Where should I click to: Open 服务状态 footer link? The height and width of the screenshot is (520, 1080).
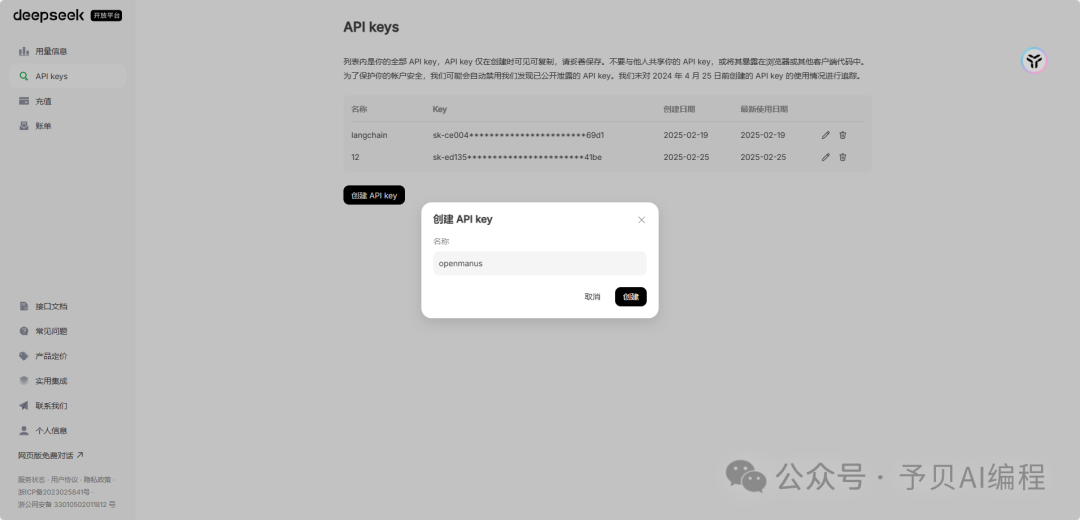[31, 479]
